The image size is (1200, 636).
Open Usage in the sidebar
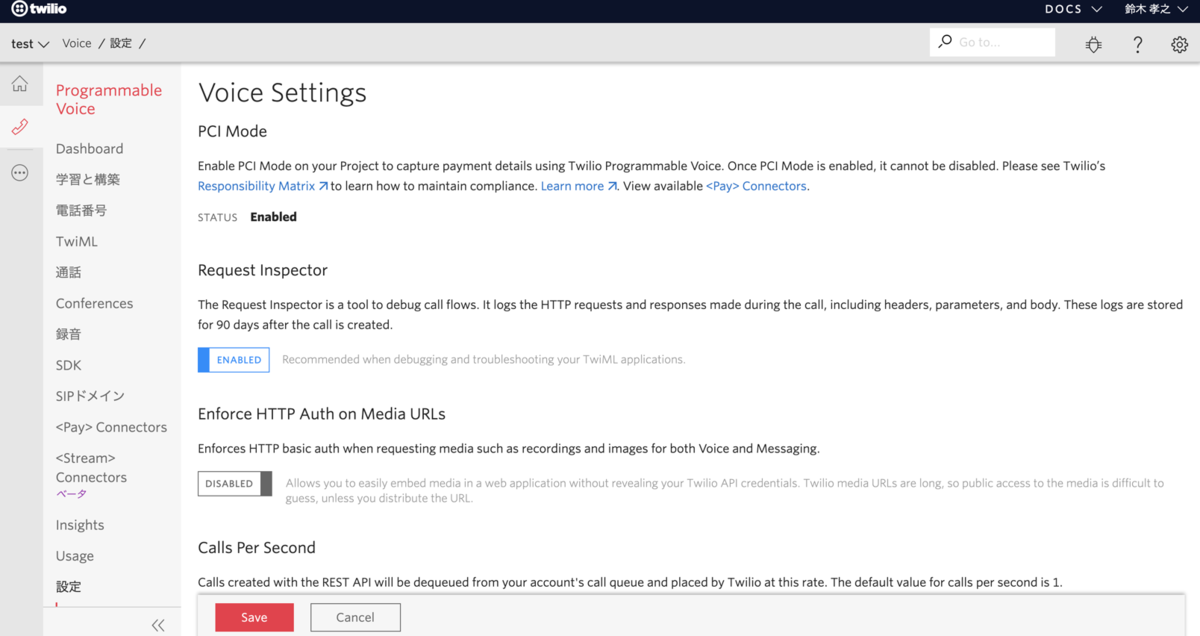pyautogui.click(x=75, y=556)
